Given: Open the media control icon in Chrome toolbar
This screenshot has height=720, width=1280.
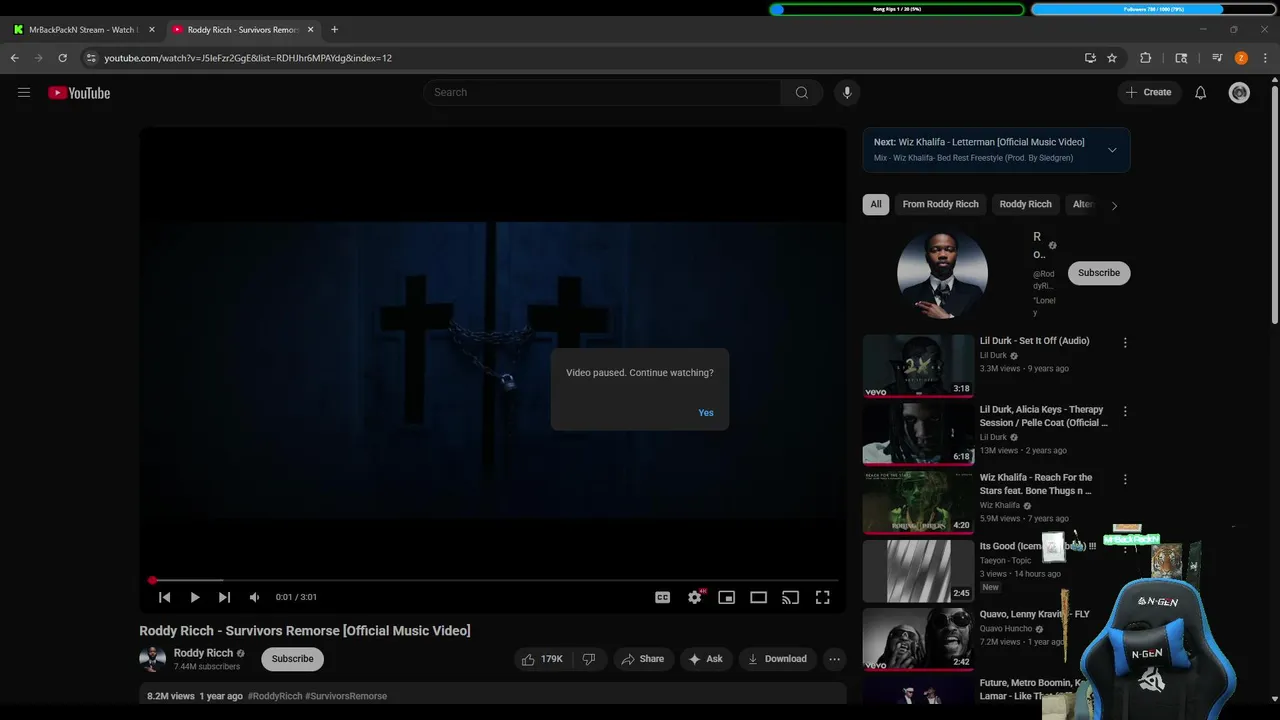Looking at the screenshot, I should tap(1217, 58).
